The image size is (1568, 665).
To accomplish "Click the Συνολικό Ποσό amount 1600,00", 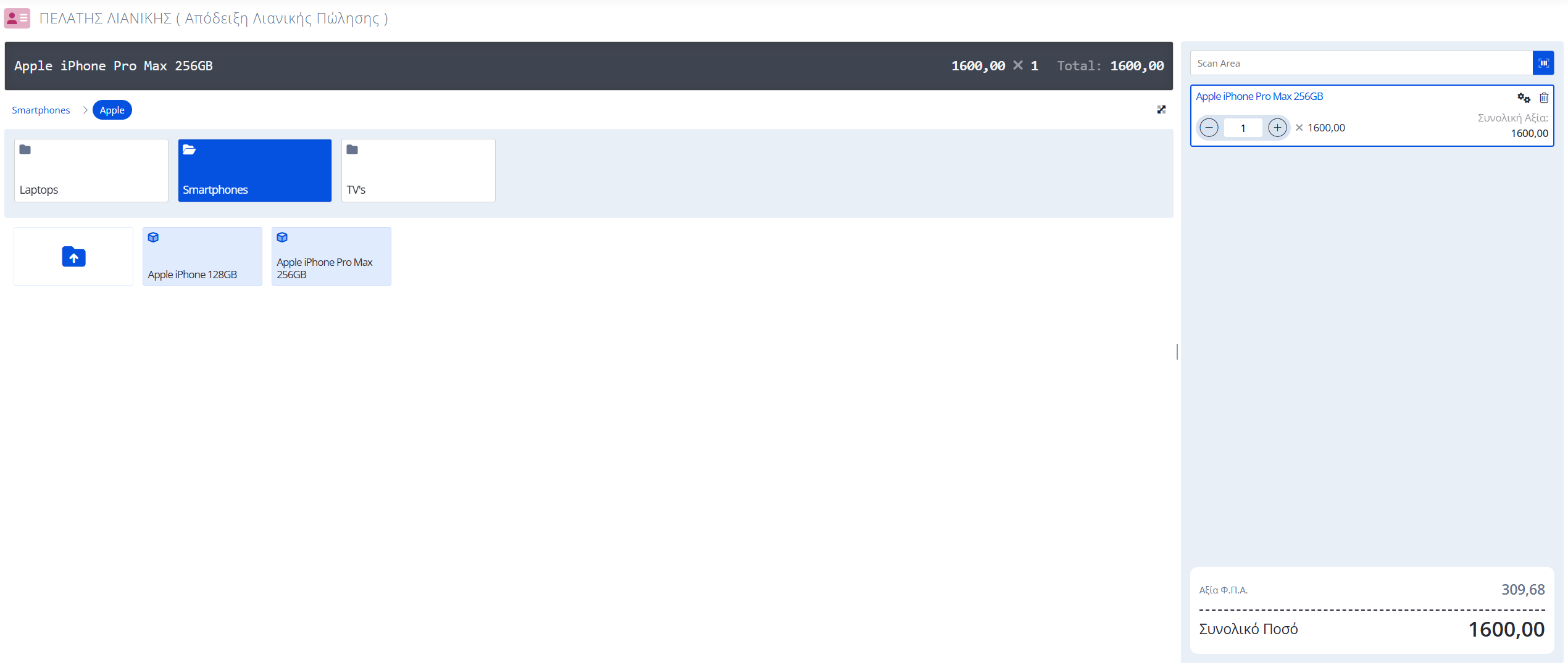I will coord(1506,629).
